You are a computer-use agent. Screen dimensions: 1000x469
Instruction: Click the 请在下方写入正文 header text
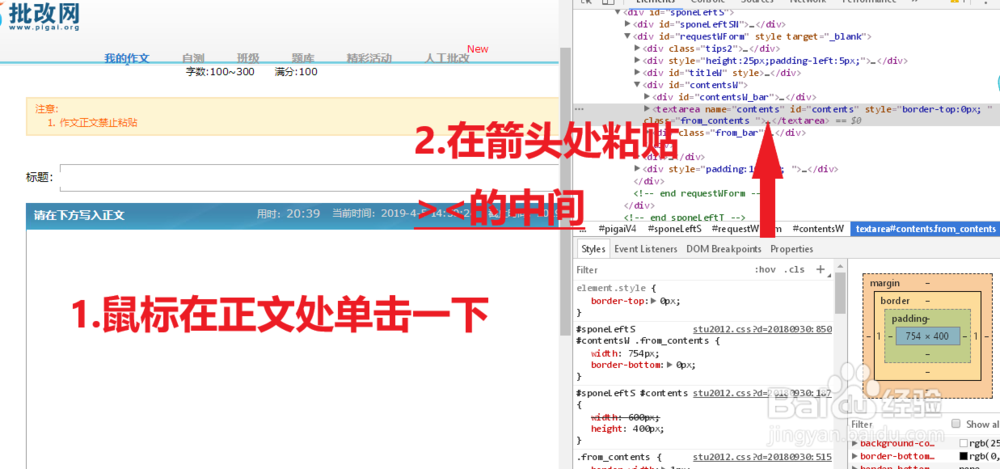click(x=79, y=215)
